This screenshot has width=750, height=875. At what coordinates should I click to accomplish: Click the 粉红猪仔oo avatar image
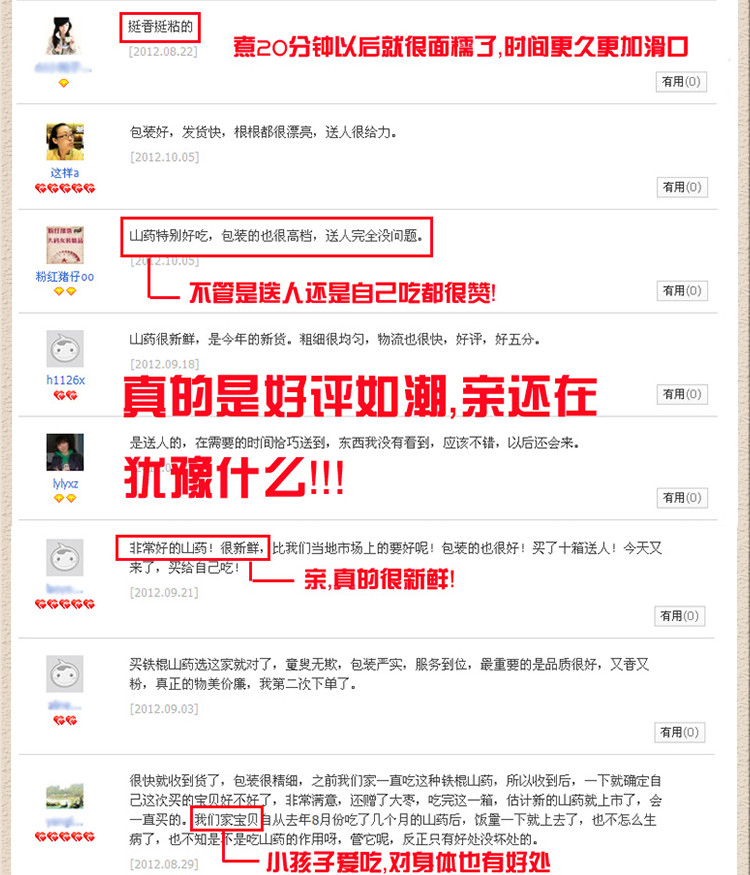(x=65, y=245)
